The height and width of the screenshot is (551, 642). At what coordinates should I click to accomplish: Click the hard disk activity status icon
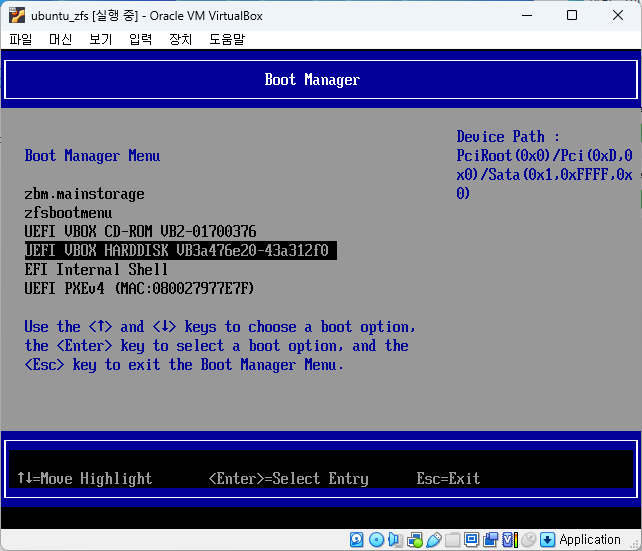[x=357, y=540]
